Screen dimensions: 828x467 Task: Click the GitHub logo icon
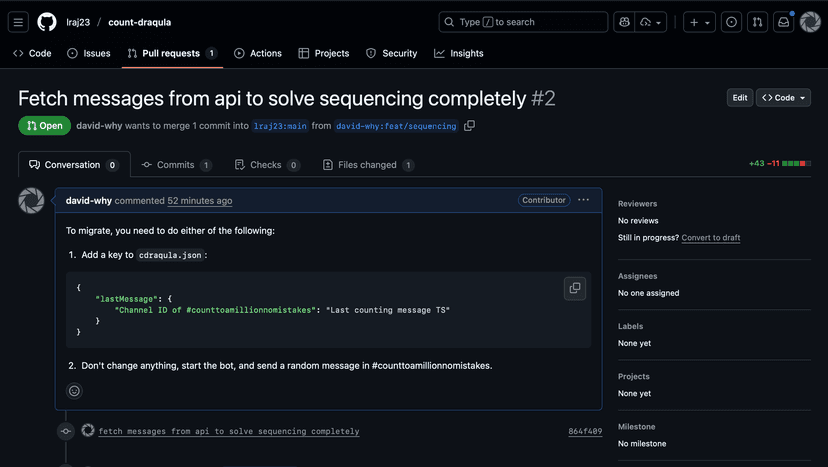coord(47,22)
